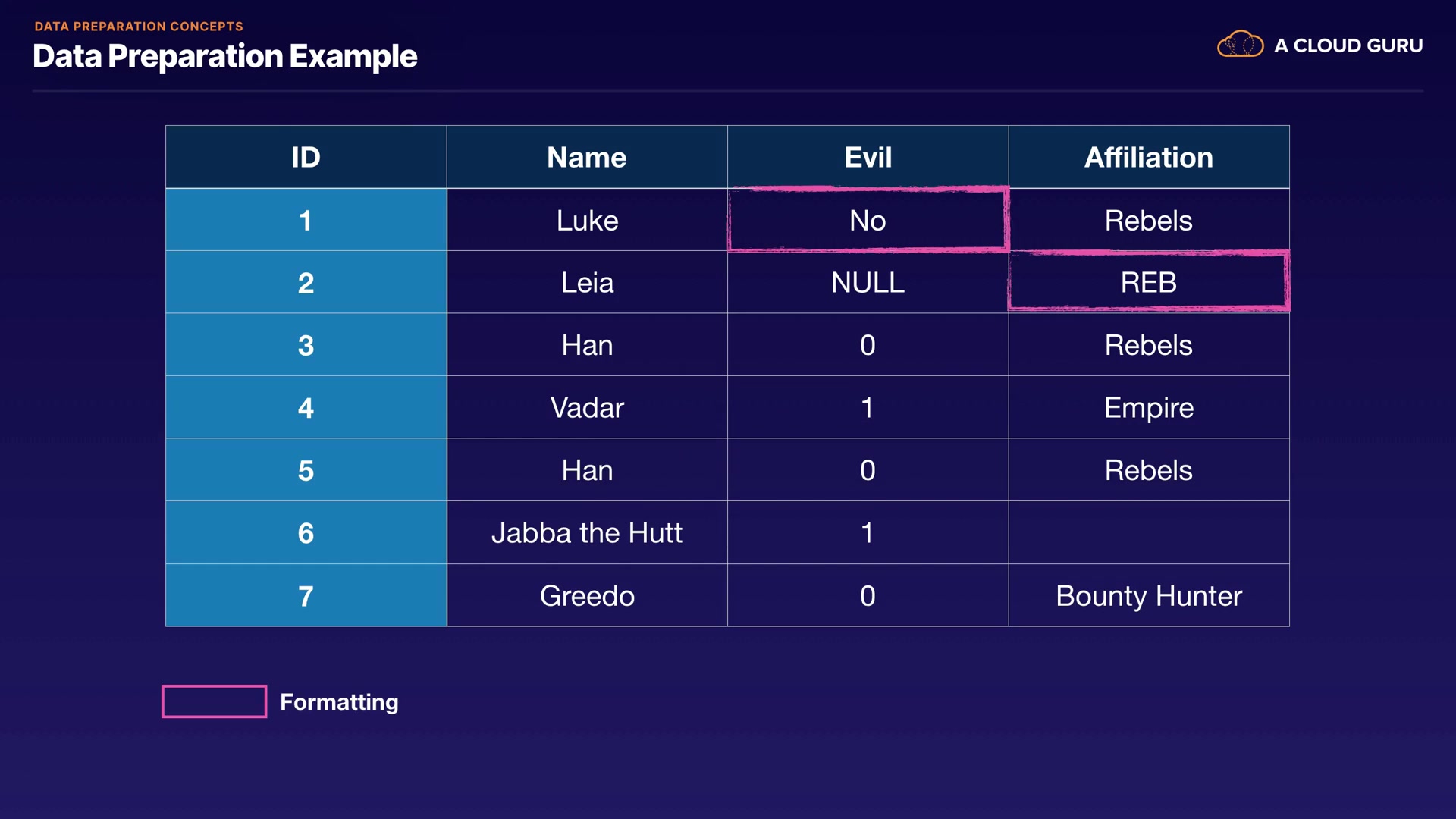
Task: Click the 'Luke' name cell
Action: [586, 220]
